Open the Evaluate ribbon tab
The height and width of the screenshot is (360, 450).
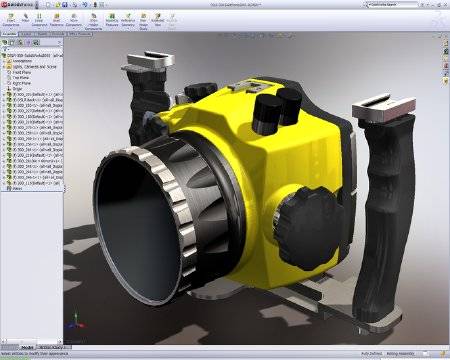coord(58,34)
